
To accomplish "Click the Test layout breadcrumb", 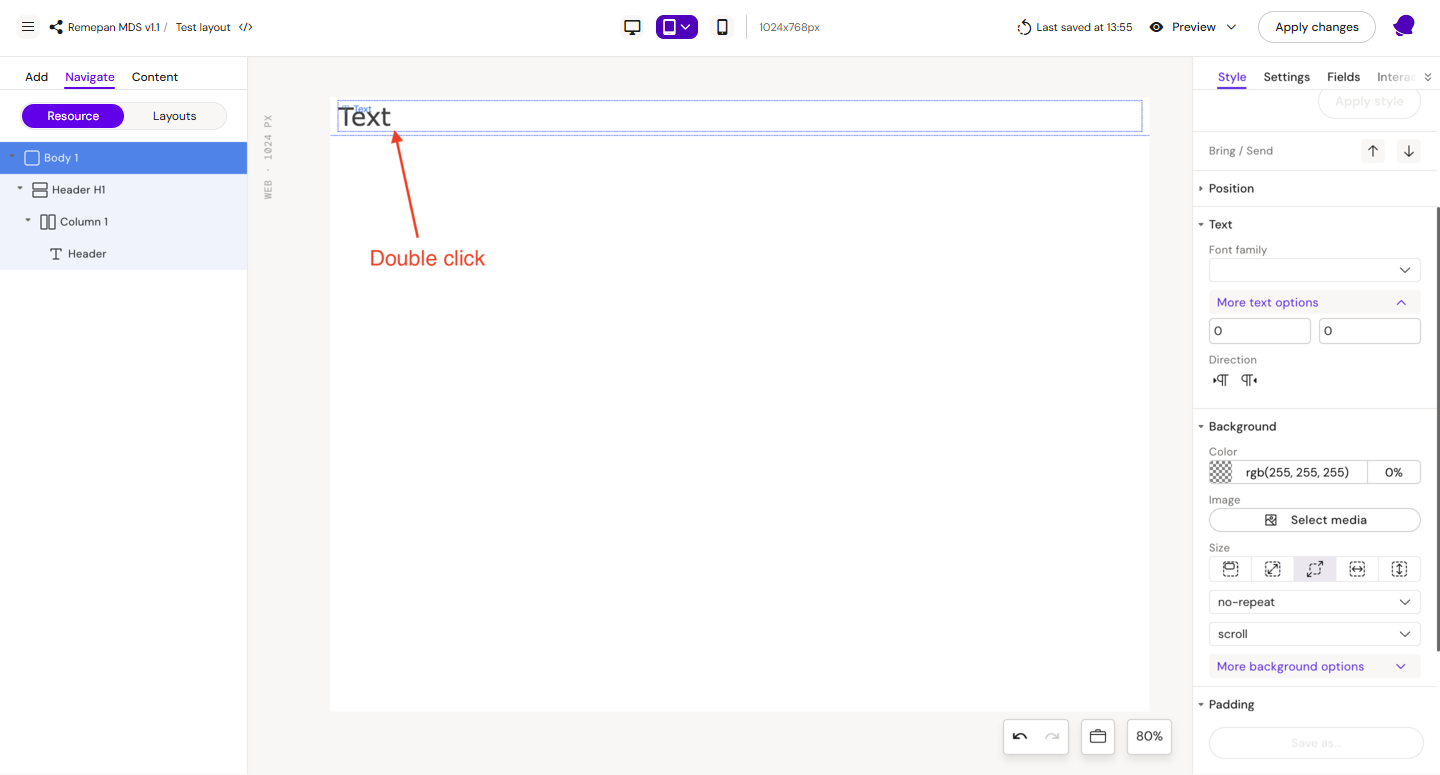I will click(x=203, y=27).
